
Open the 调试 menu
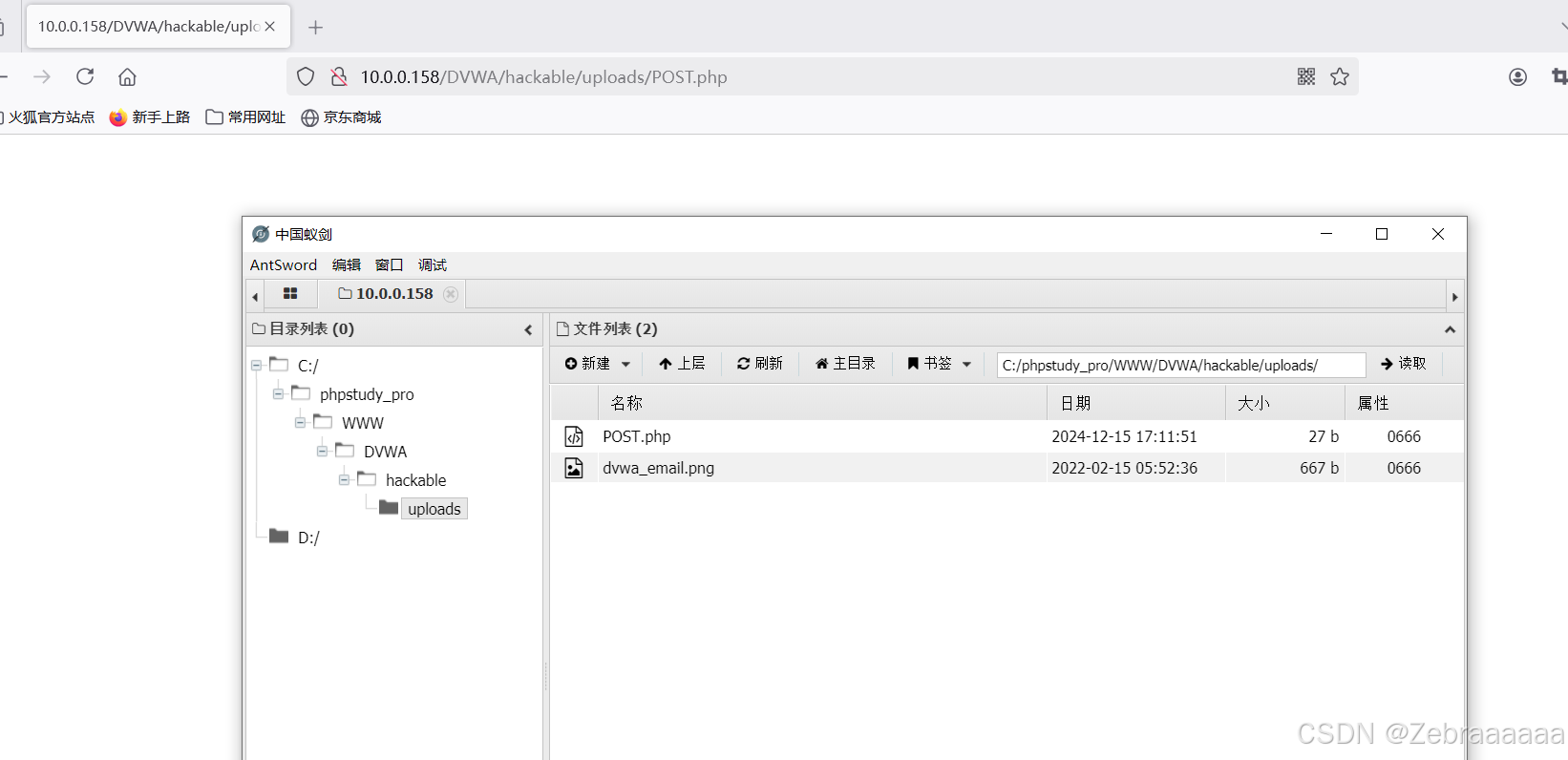[x=432, y=264]
